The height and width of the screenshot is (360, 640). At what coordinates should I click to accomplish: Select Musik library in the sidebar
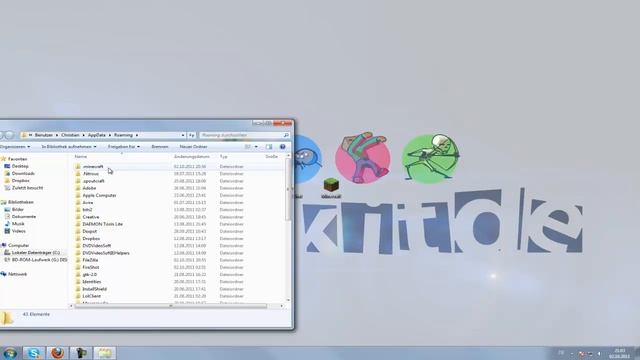tap(18, 224)
